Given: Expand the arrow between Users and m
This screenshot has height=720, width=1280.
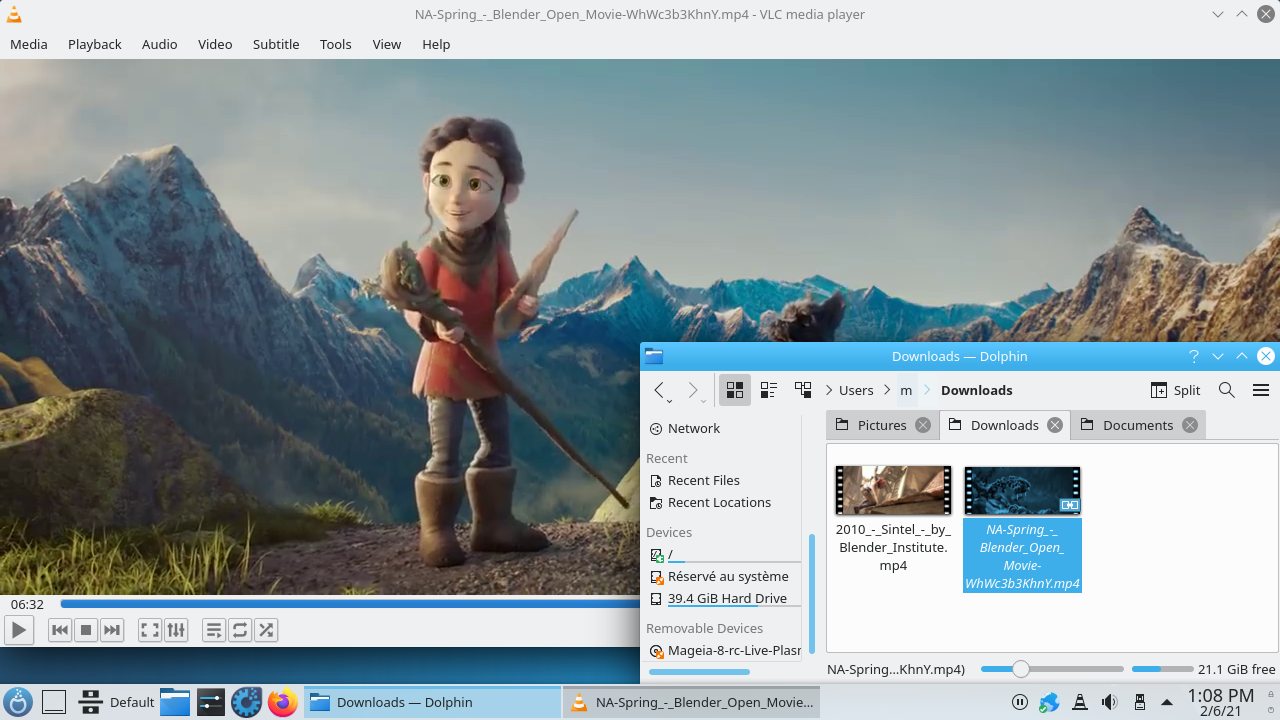Looking at the screenshot, I should [887, 390].
